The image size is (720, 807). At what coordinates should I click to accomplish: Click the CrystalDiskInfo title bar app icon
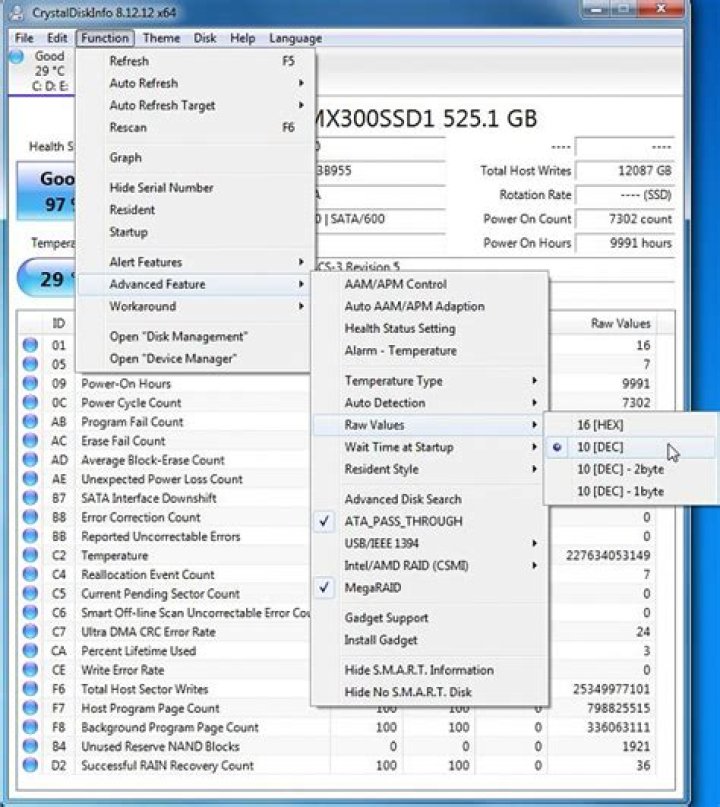(x=16, y=12)
